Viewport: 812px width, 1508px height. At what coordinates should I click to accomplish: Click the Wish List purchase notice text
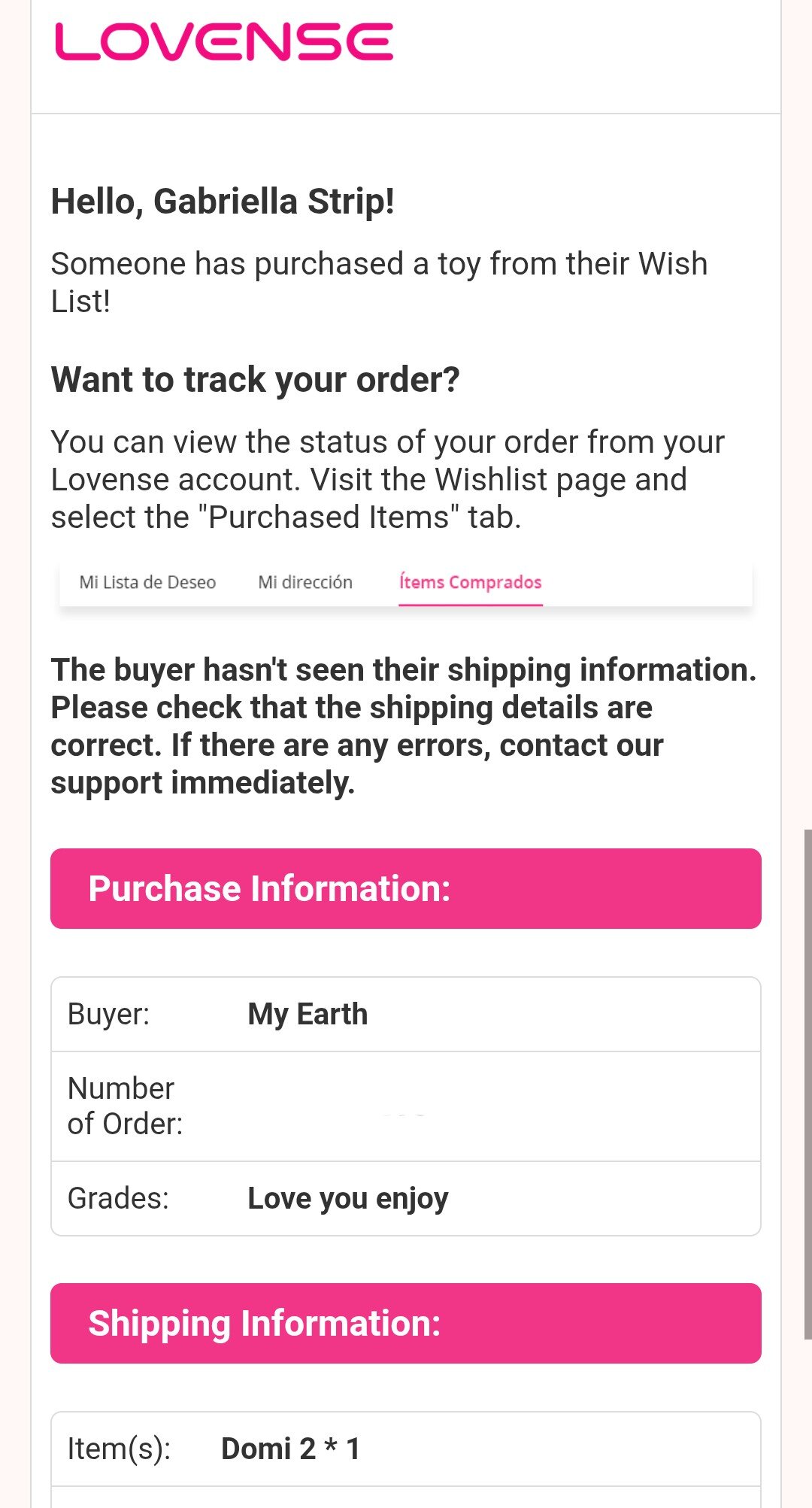pos(379,282)
